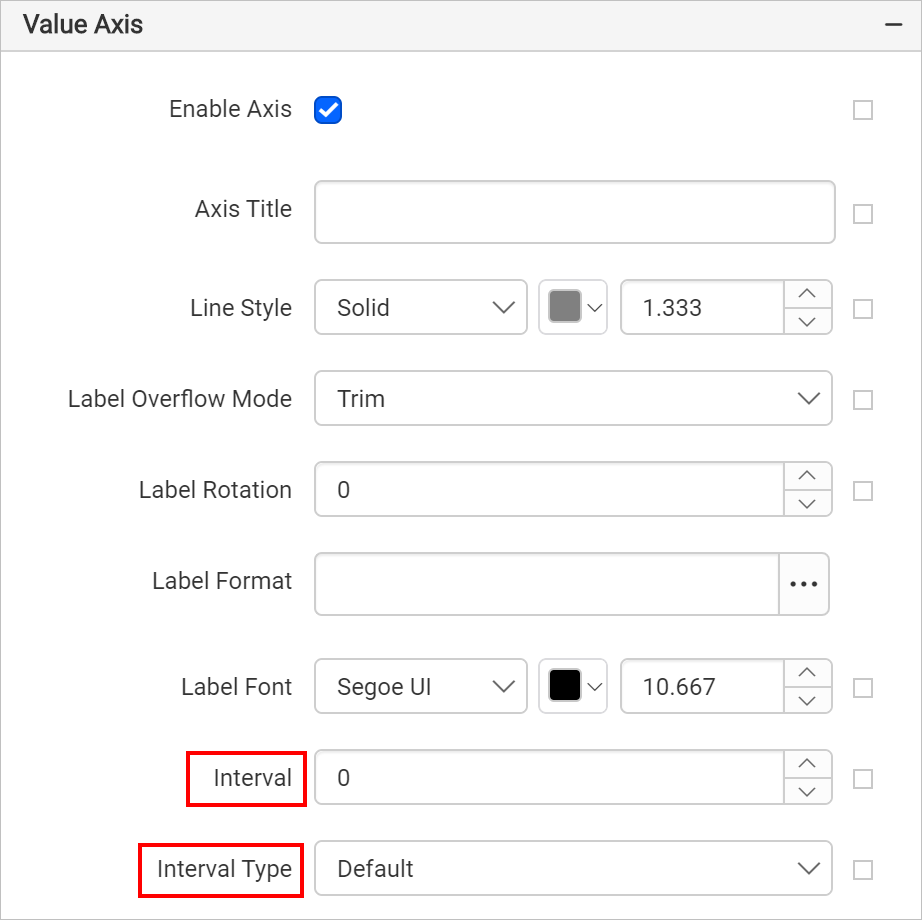This screenshot has width=922, height=920.
Task: Increment the Label Rotation value
Action: [x=807, y=476]
